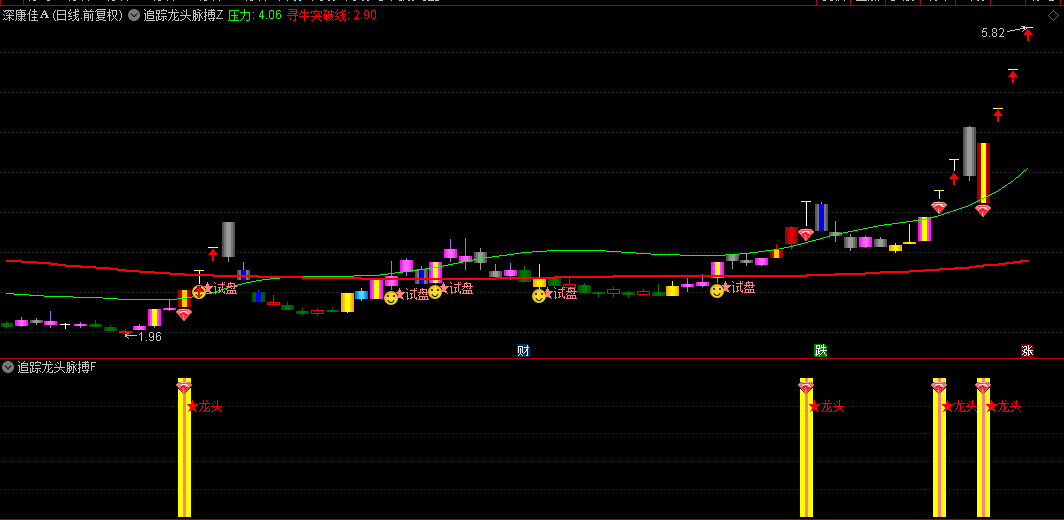This screenshot has height=520, width=1064.
Task: Click the 5.82 high price label
Action: click(993, 33)
